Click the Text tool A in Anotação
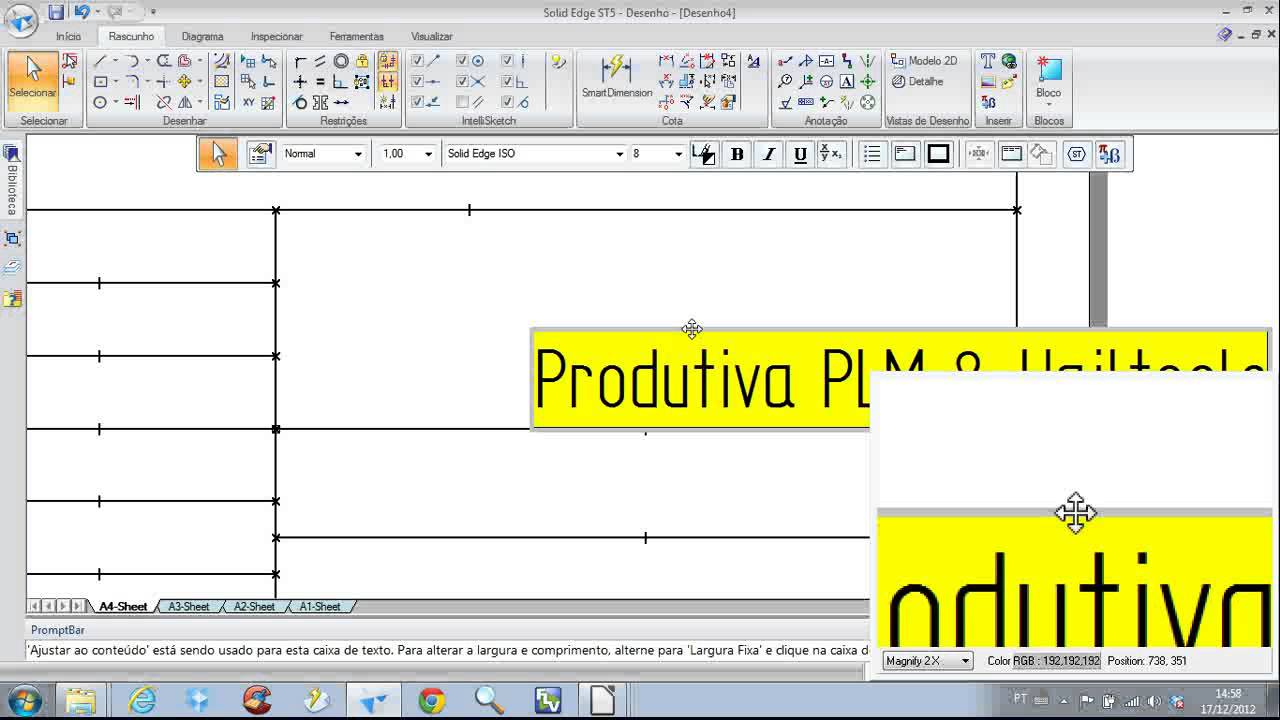The width and height of the screenshot is (1280, 720). tap(847, 82)
